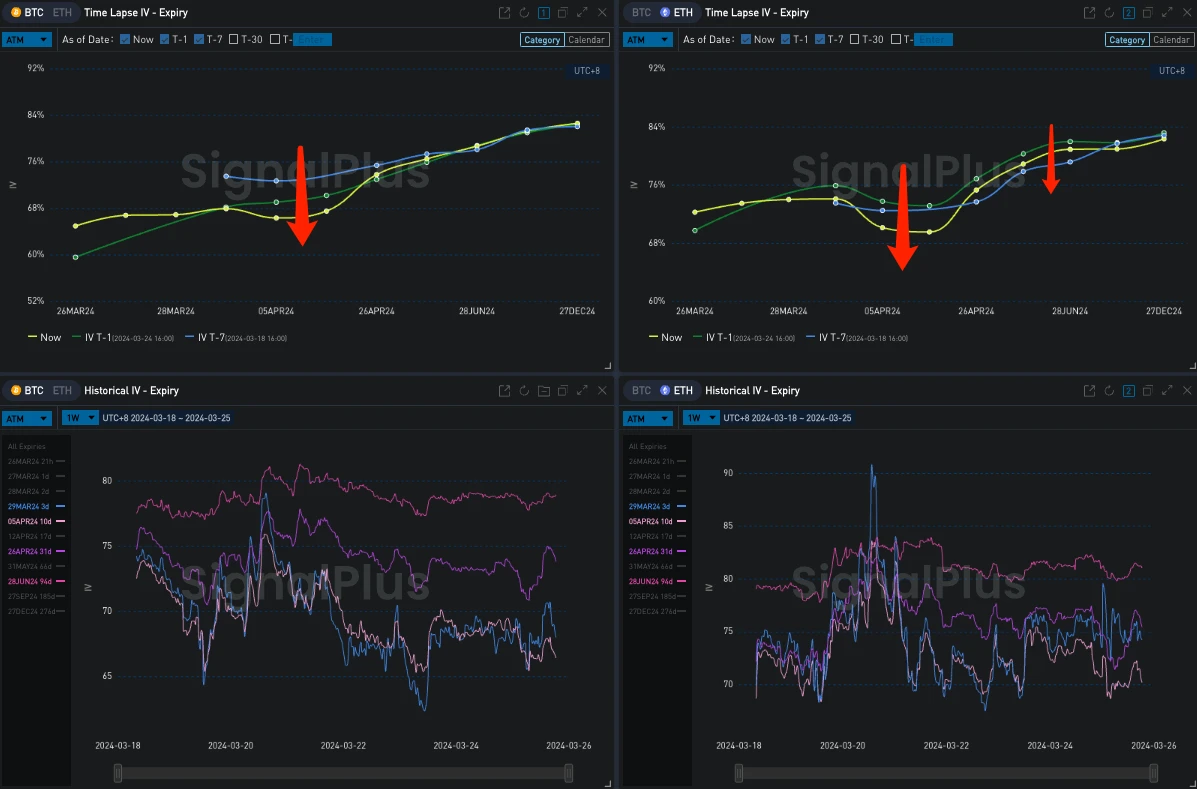
Task: Click link group 1 icon in BTC Time Lapse panel
Action: [x=544, y=13]
